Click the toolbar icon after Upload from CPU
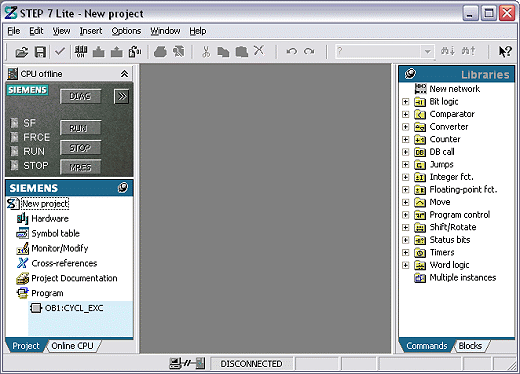This screenshot has width=520, height=374. 135,52
